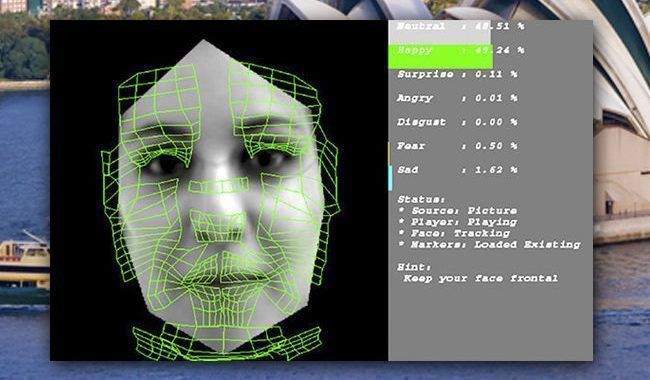This screenshot has width=650, height=380.
Task: Click the Keep your face frontal hint
Action: [481, 278]
